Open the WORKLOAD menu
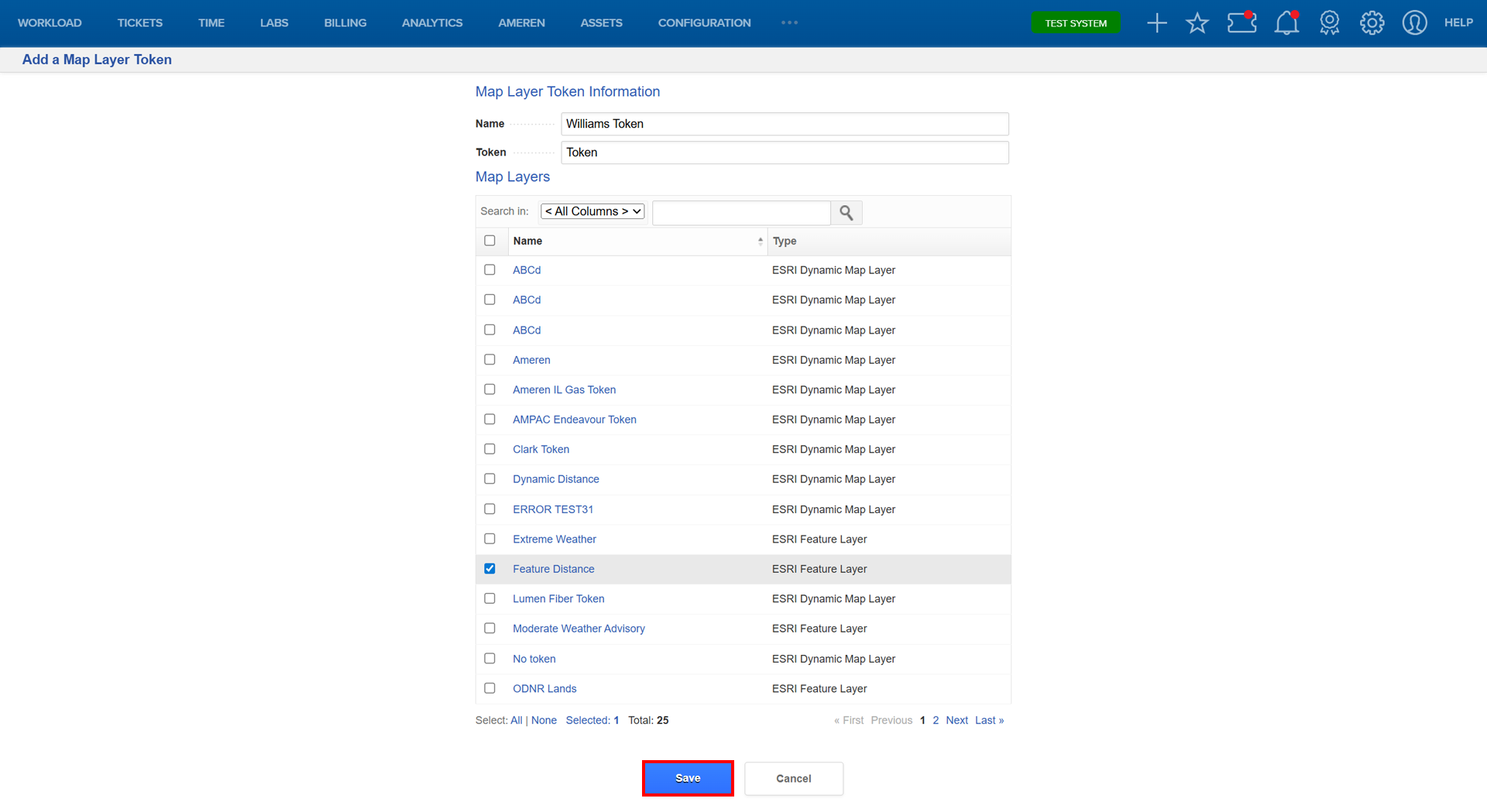 coord(50,23)
